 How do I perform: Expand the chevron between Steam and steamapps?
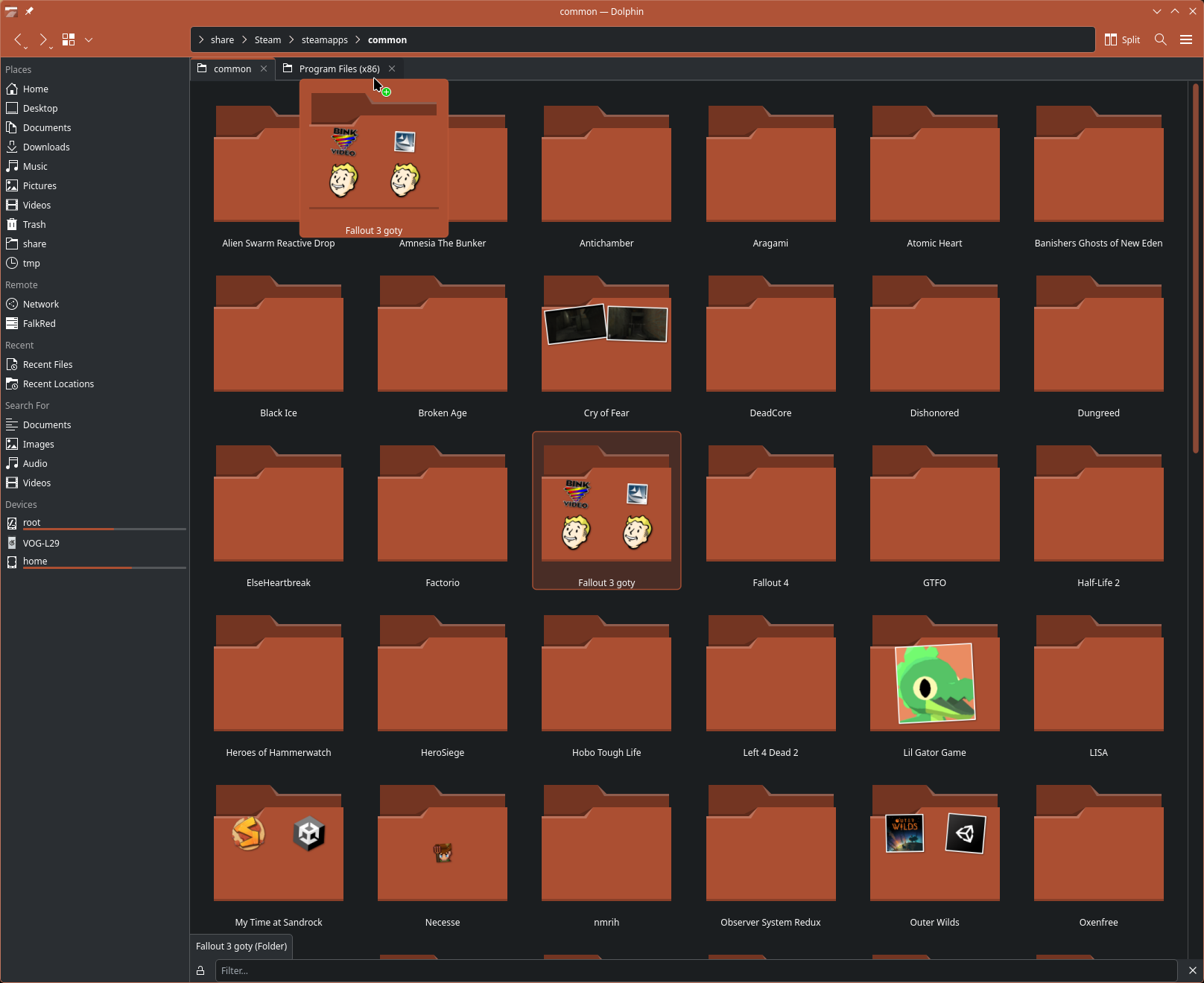pos(291,40)
